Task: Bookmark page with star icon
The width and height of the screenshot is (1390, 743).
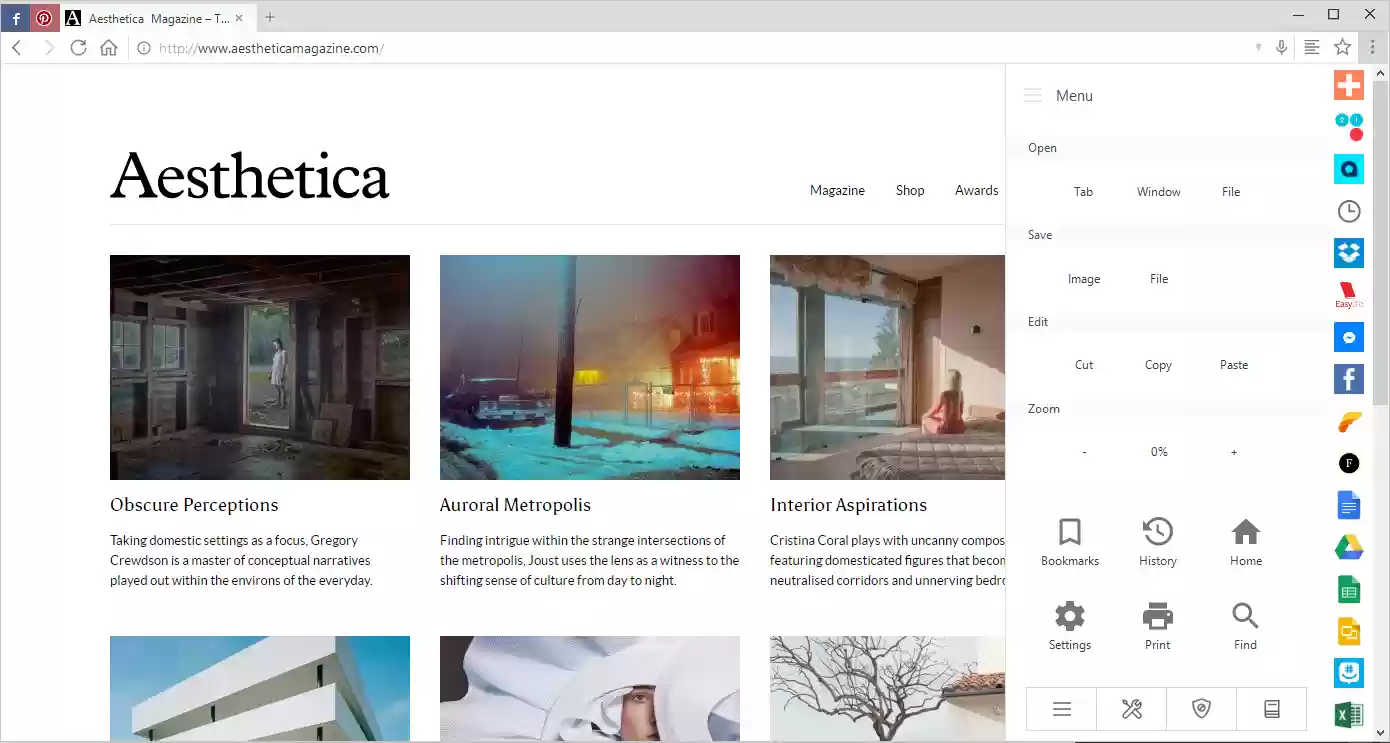Action: pos(1342,48)
